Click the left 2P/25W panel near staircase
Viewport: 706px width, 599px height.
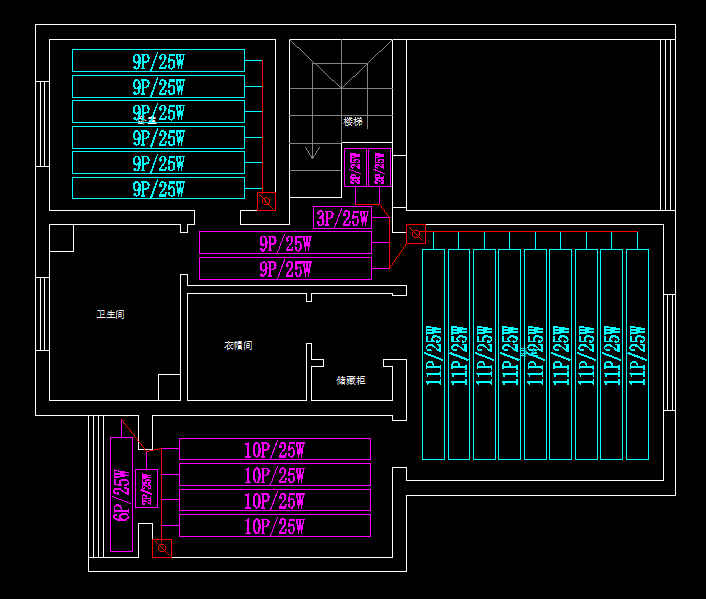354,168
